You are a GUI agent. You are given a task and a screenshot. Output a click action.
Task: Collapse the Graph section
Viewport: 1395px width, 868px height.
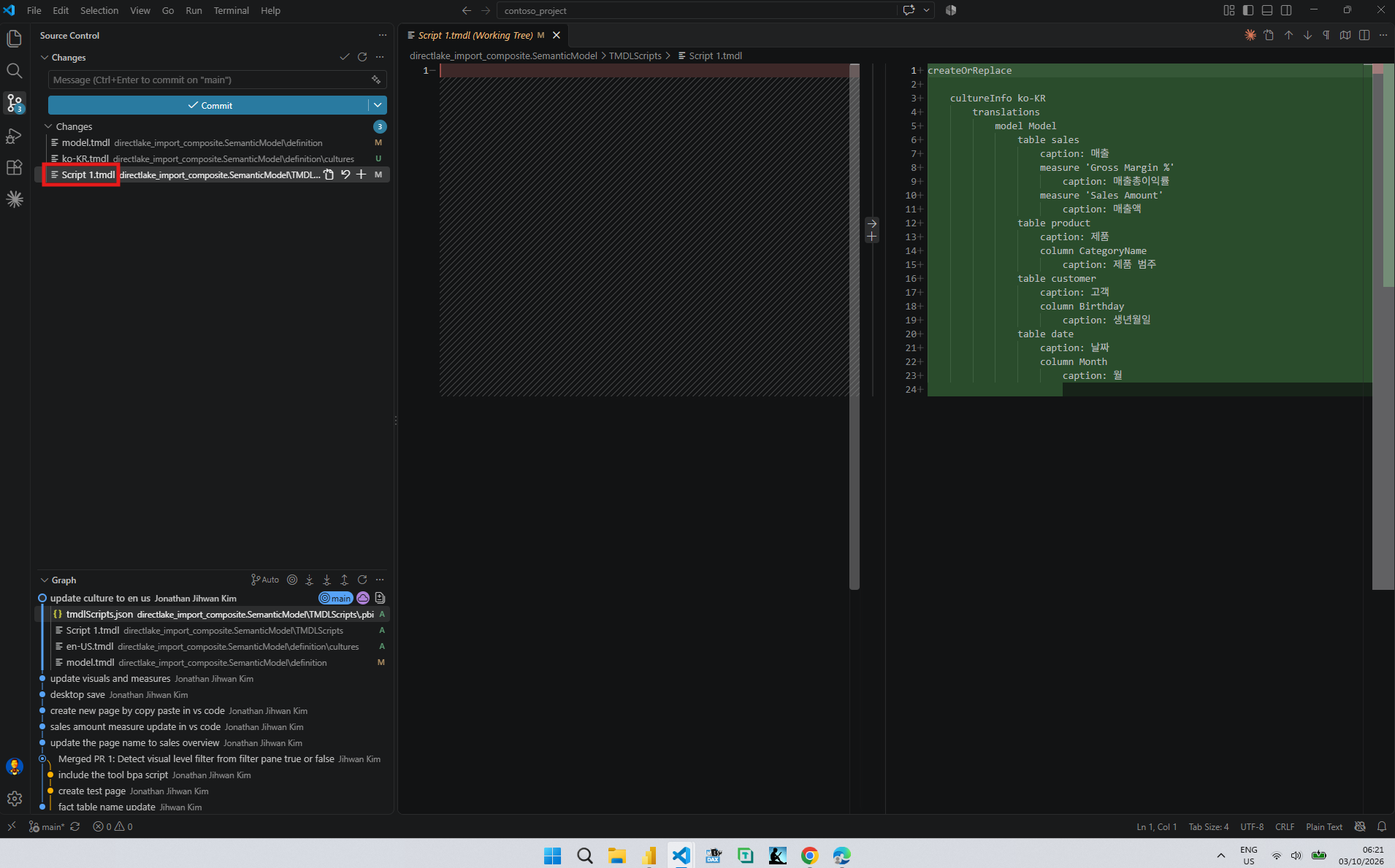(64, 580)
